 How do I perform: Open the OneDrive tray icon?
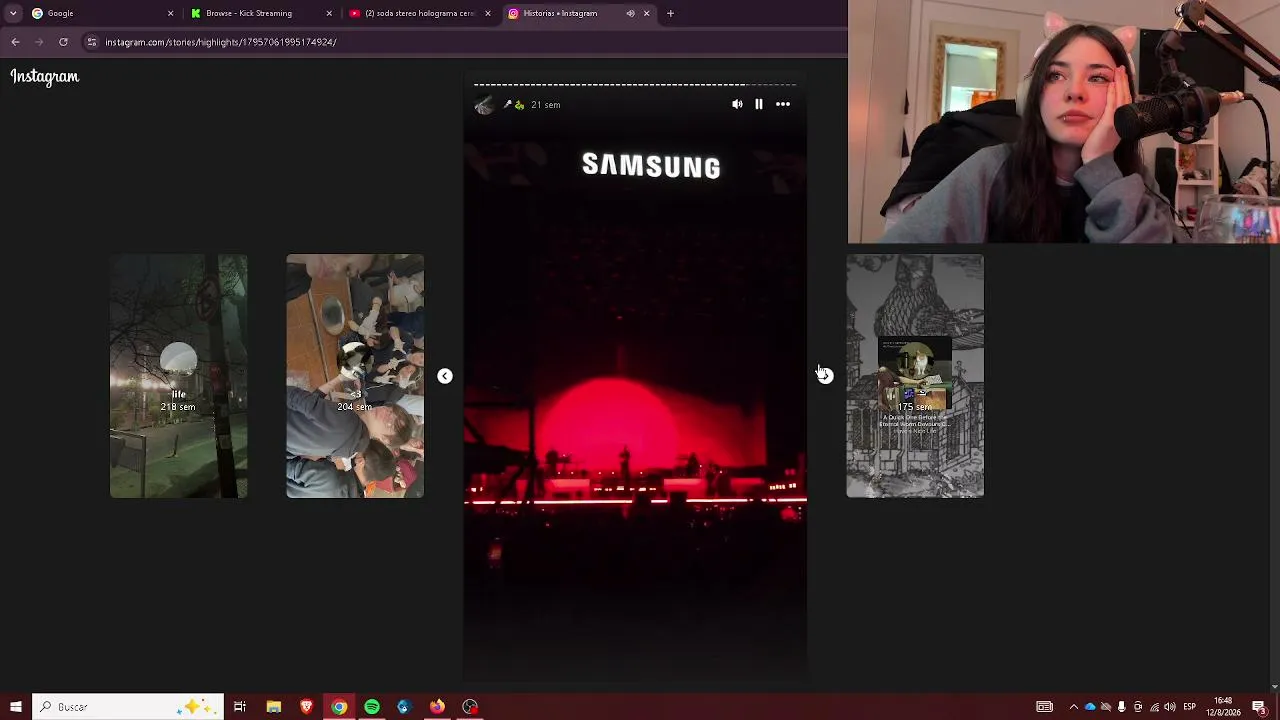pos(1090,707)
